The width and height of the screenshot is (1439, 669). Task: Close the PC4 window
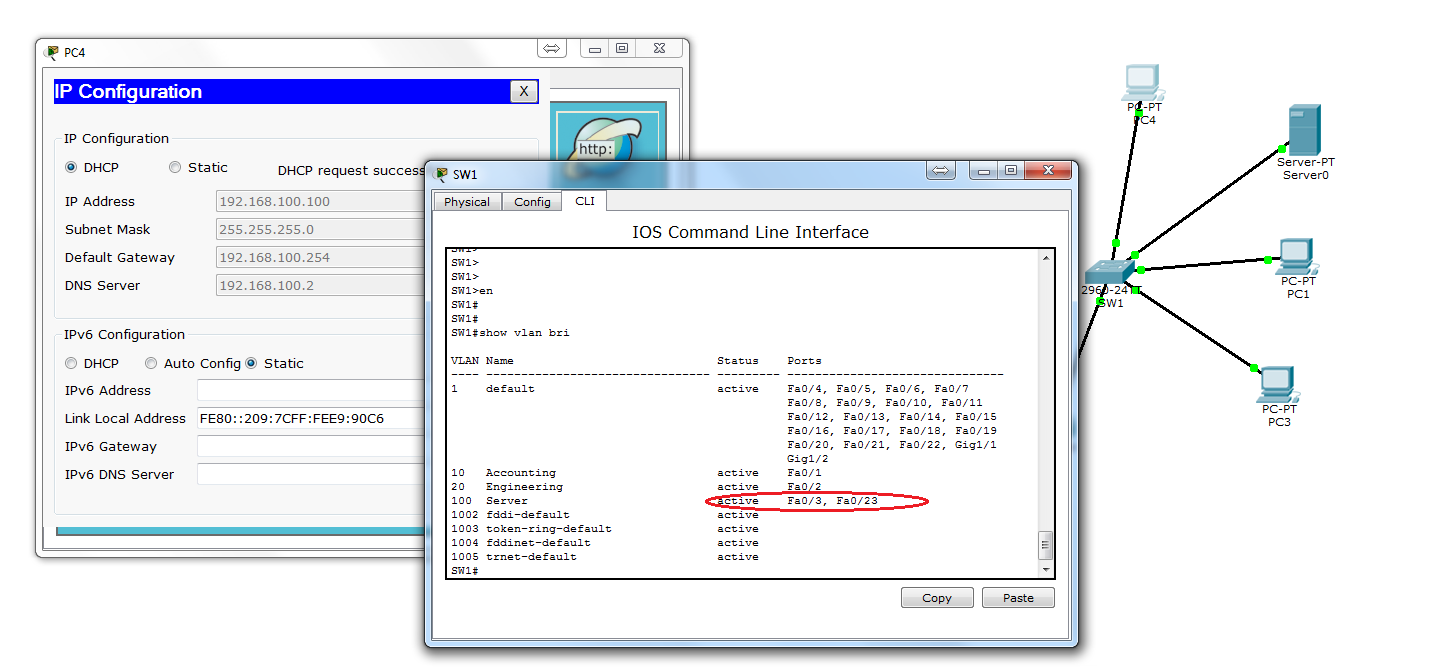[x=659, y=48]
